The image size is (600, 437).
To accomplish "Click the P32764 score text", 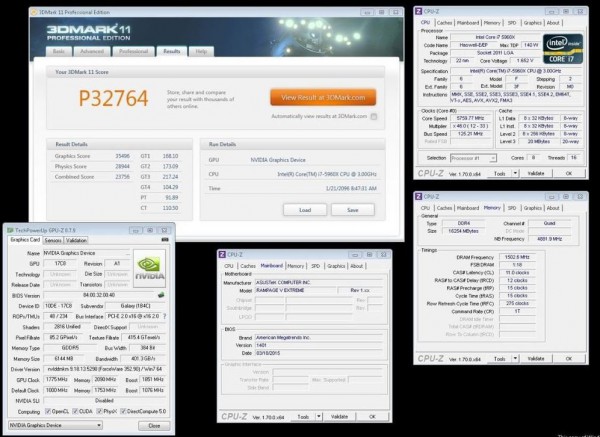I will pos(113,98).
